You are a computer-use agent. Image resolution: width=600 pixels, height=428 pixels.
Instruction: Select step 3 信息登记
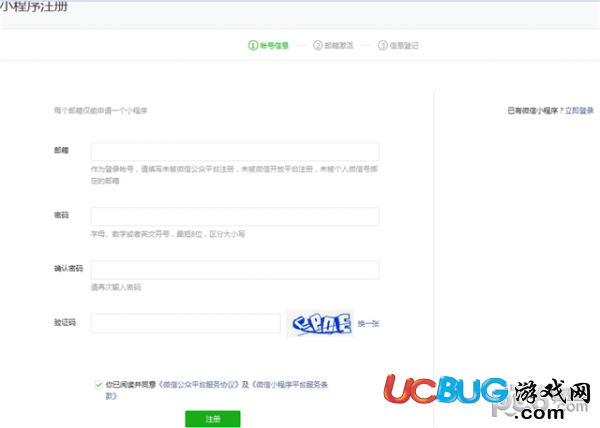tap(398, 46)
